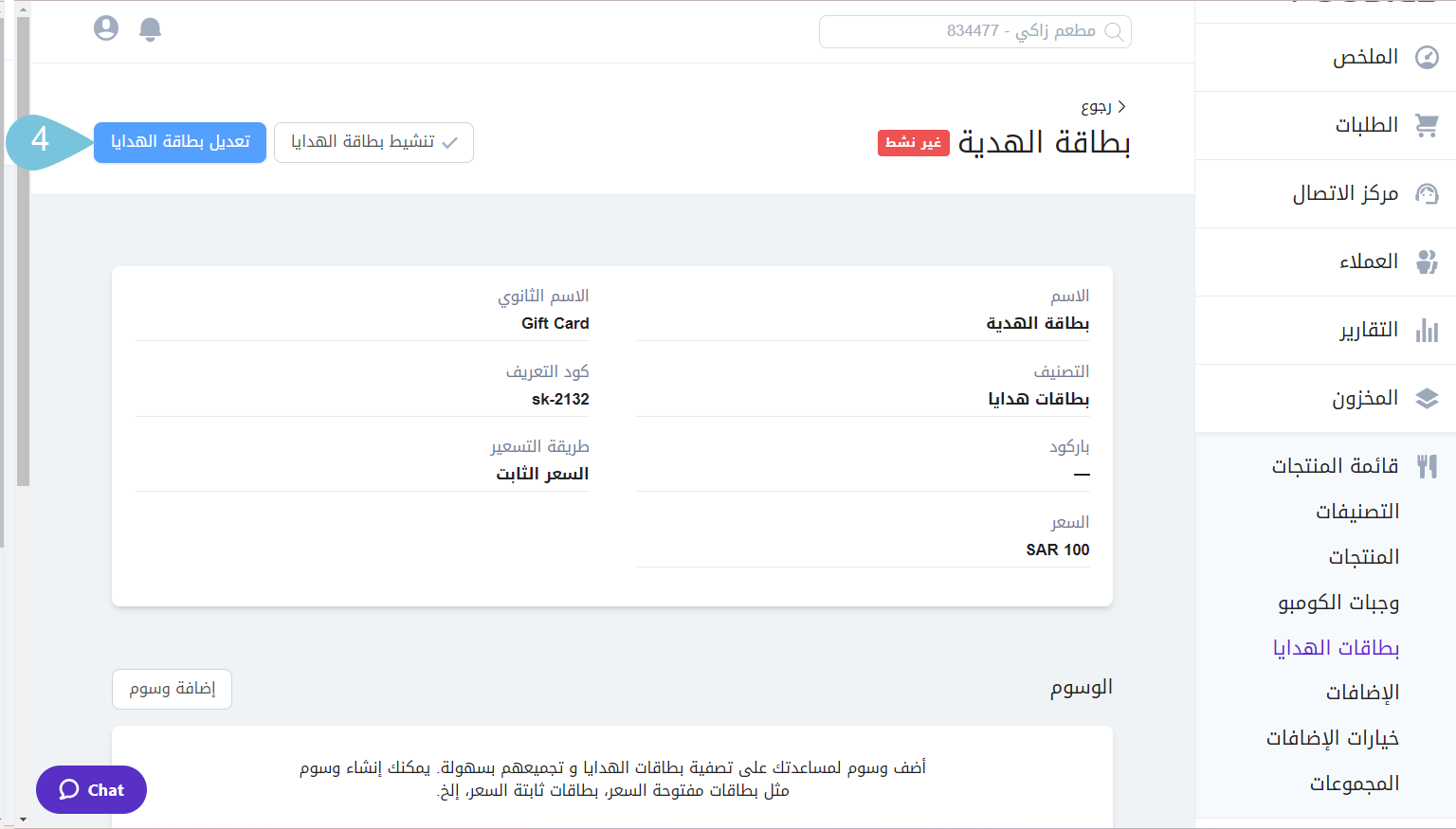Viewport: 1456px width, 829px height.
Task: Click the search magnifier icon
Action: pos(1115,31)
